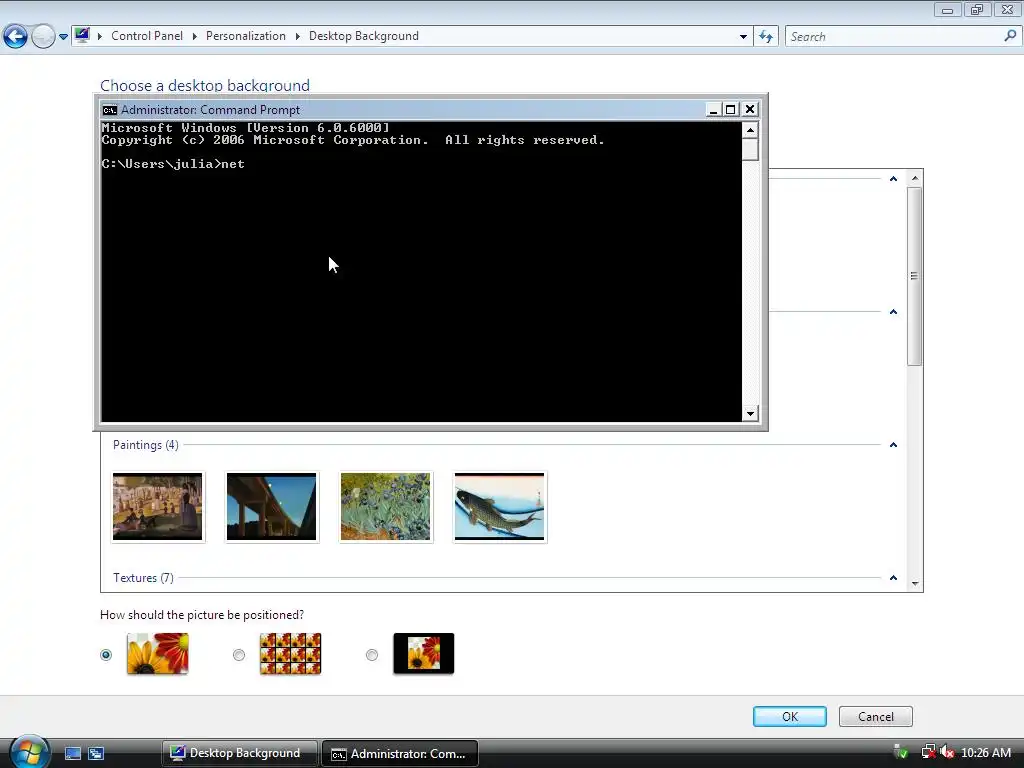The image size is (1024, 768).
Task: Click the tiled flowers preview image
Action: click(291, 653)
